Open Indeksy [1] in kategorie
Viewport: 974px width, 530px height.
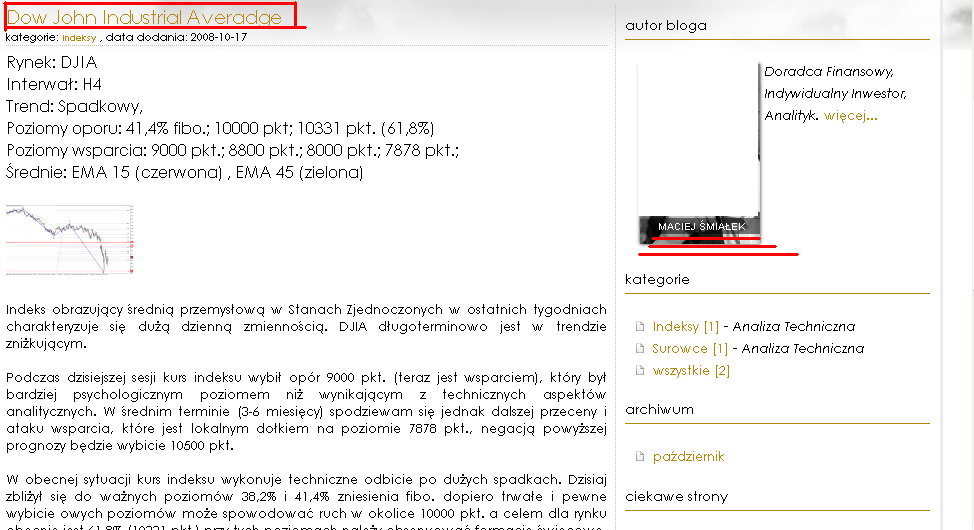tap(685, 326)
